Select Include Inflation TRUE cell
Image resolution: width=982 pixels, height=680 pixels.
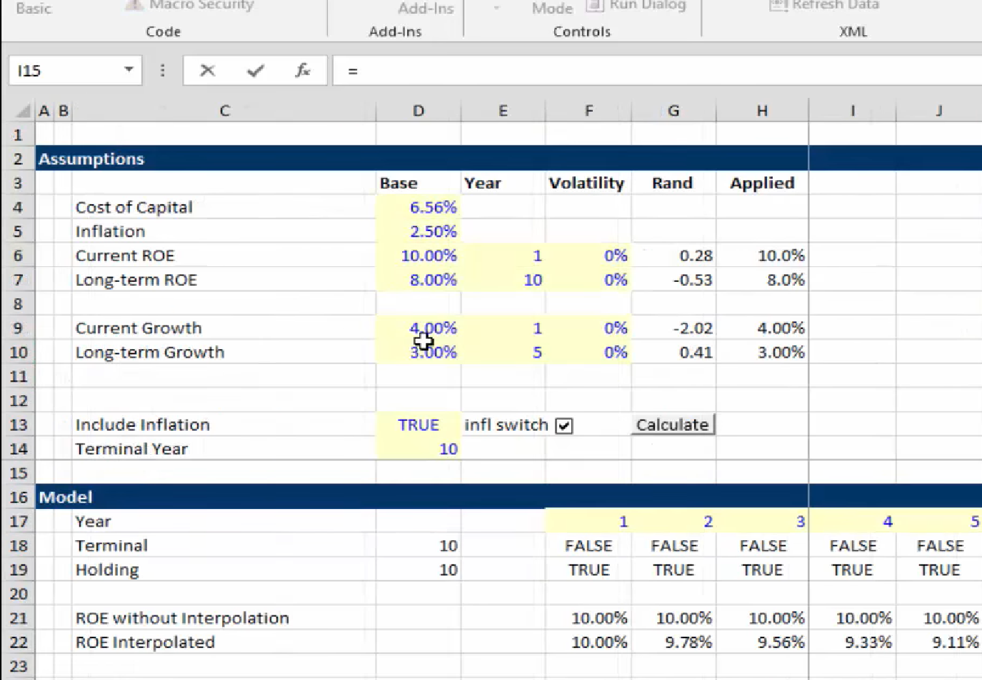point(418,425)
